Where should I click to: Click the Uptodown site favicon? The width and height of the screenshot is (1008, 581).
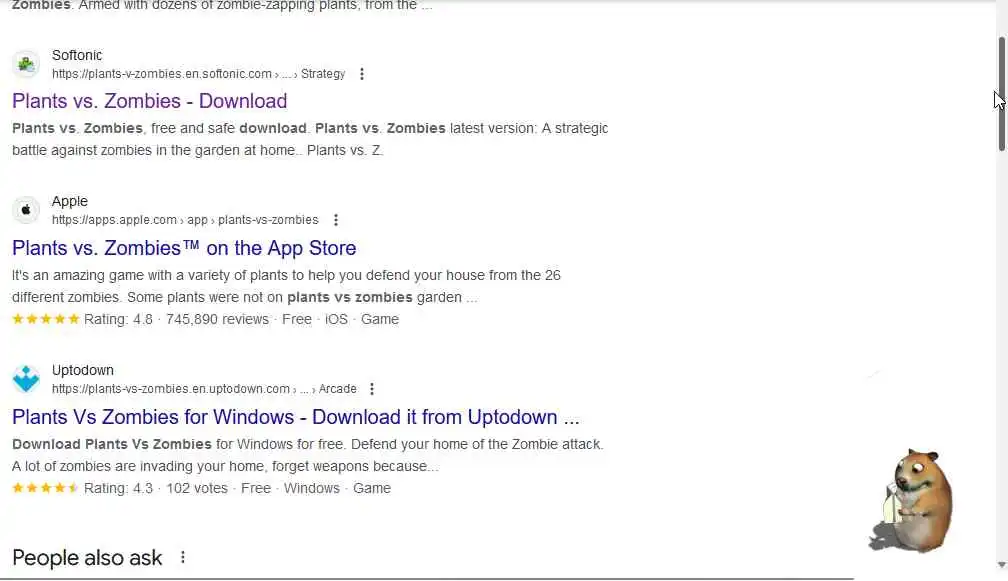[x=26, y=379]
